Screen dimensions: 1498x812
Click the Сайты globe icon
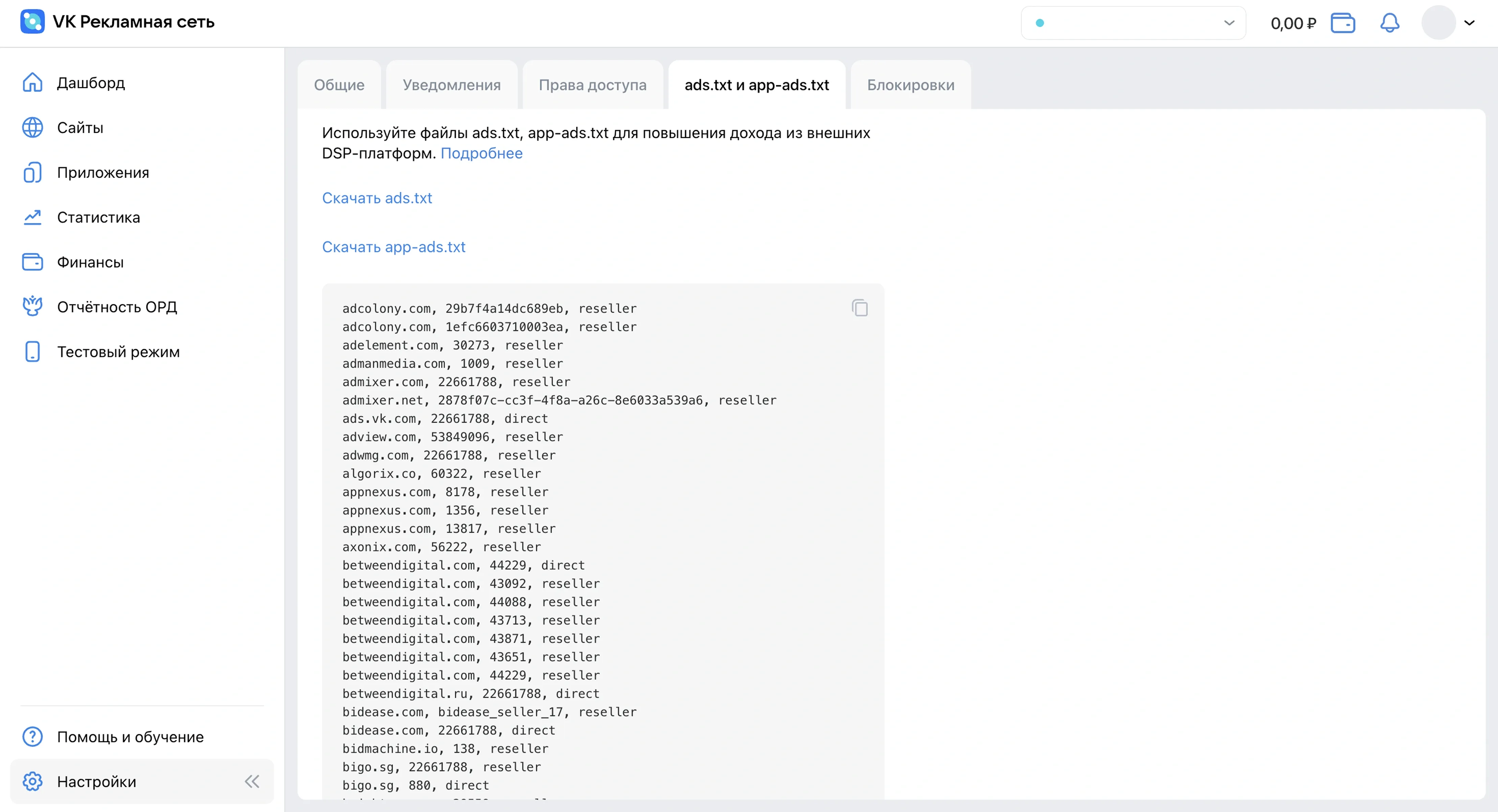click(33, 127)
